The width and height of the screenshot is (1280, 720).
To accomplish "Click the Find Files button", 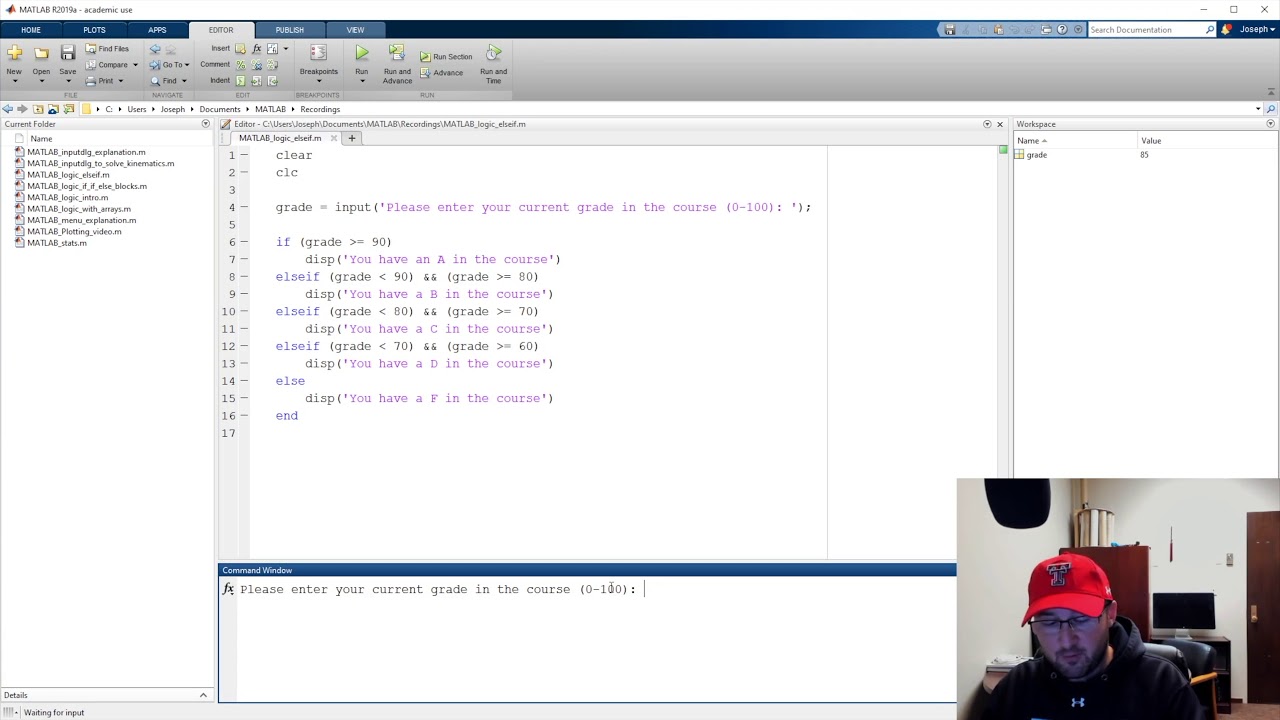I will click(x=107, y=49).
